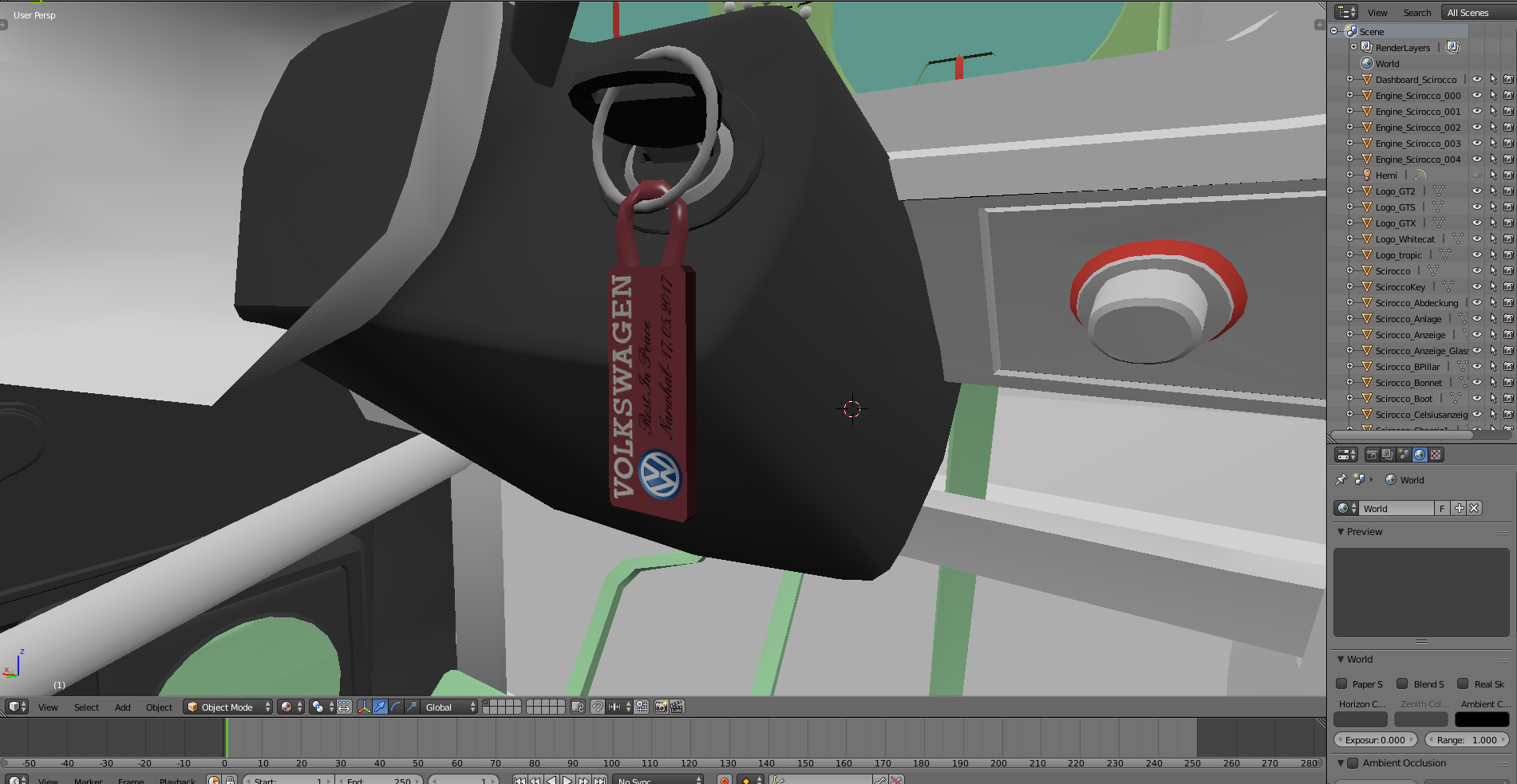
Task: Open the viewport Add menu
Action: [x=122, y=707]
